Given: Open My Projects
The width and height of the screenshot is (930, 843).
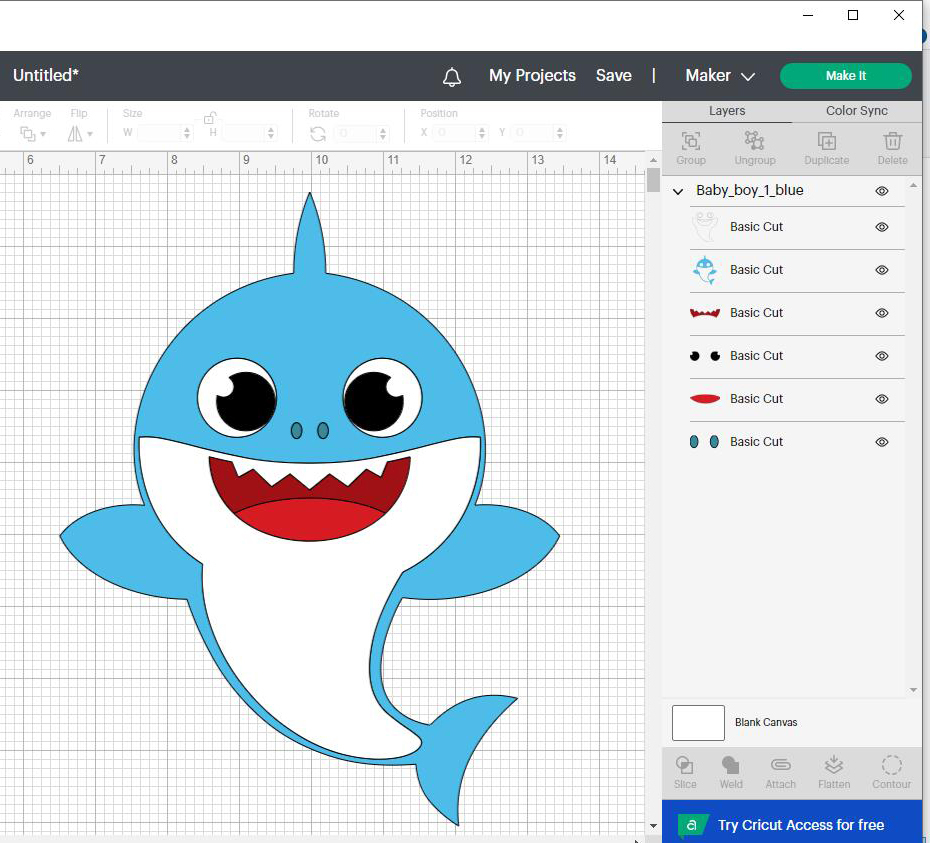Looking at the screenshot, I should 533,76.
